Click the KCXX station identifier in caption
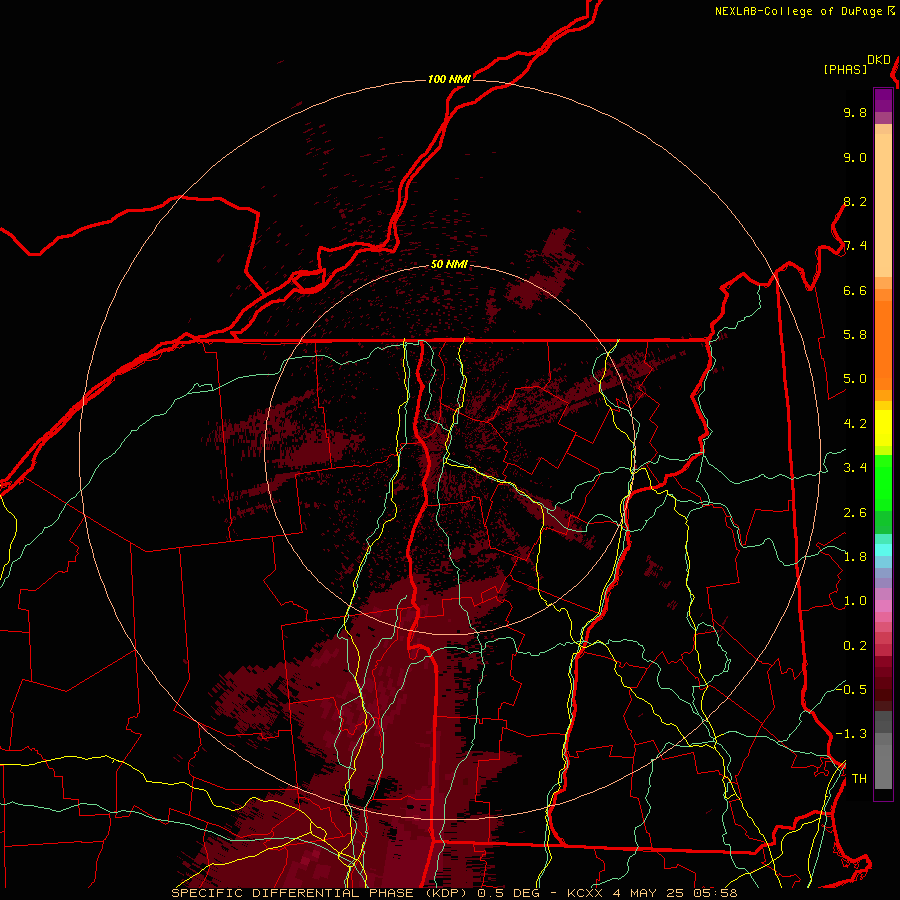Image resolution: width=900 pixels, height=900 pixels. [x=586, y=893]
